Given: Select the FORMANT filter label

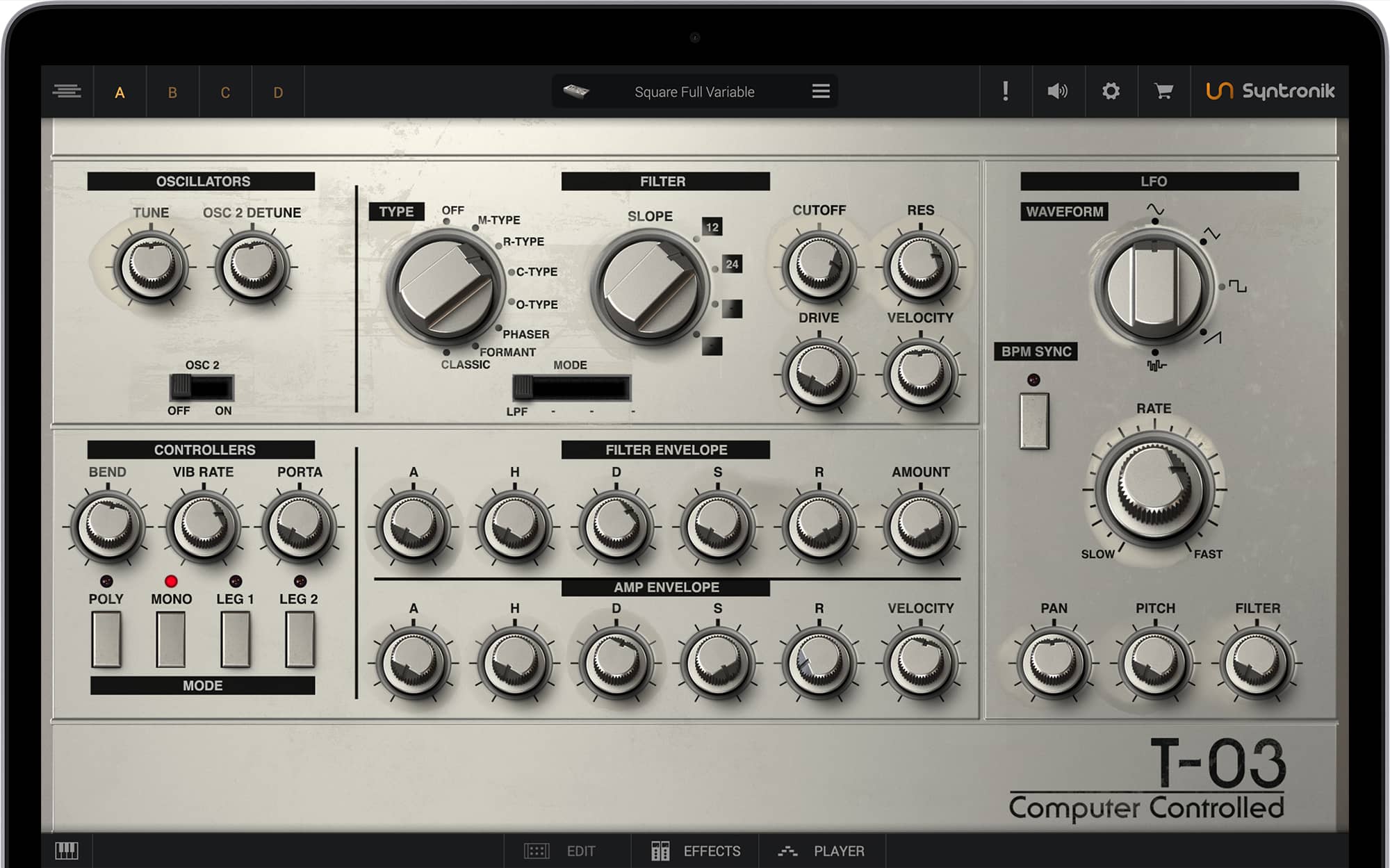Looking at the screenshot, I should click(507, 352).
